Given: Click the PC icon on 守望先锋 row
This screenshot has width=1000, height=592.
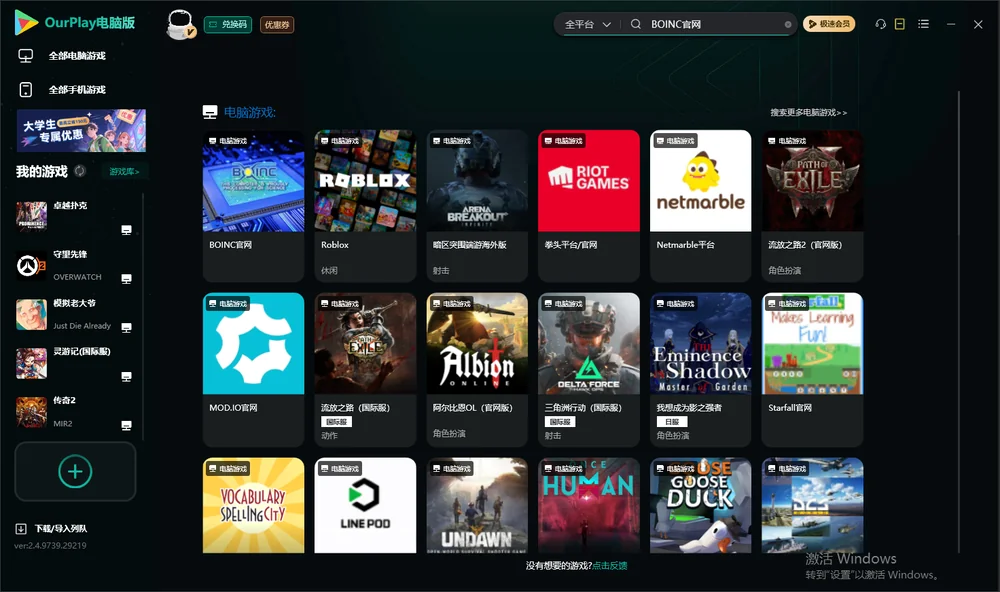Looking at the screenshot, I should (x=126, y=279).
